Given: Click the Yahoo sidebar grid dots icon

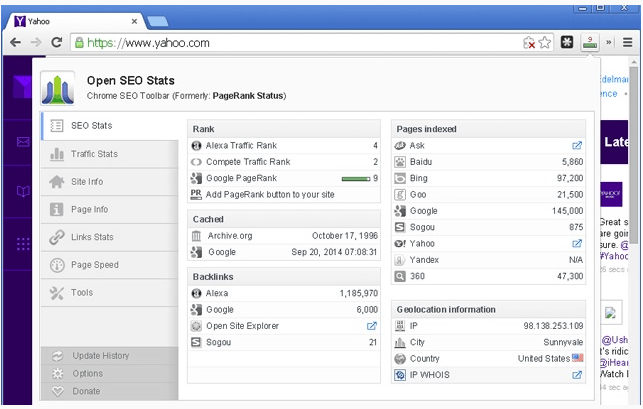Looking at the screenshot, I should point(23,244).
